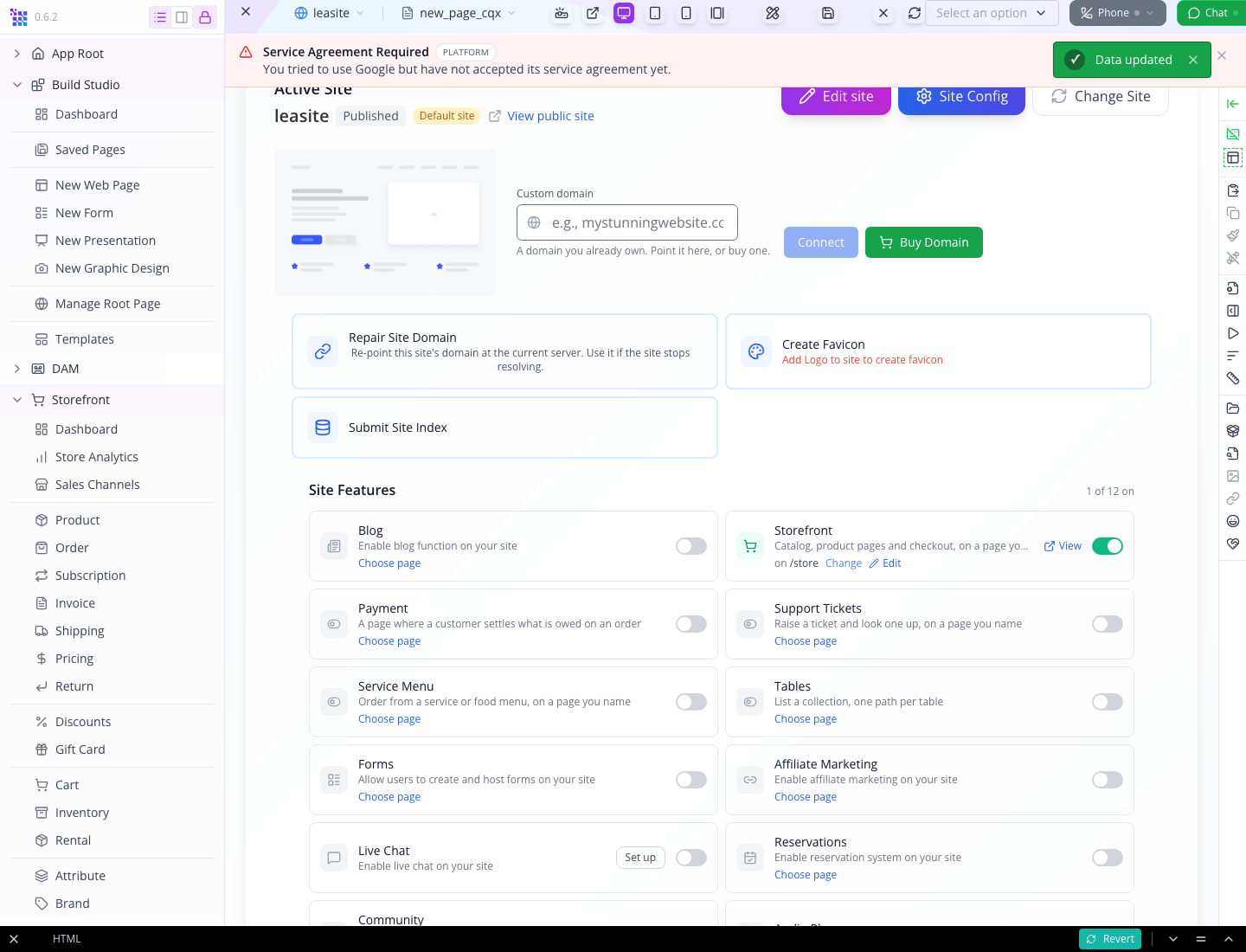Enable the Blog feature toggle
Screen dimensions: 1246x952
[691, 546]
